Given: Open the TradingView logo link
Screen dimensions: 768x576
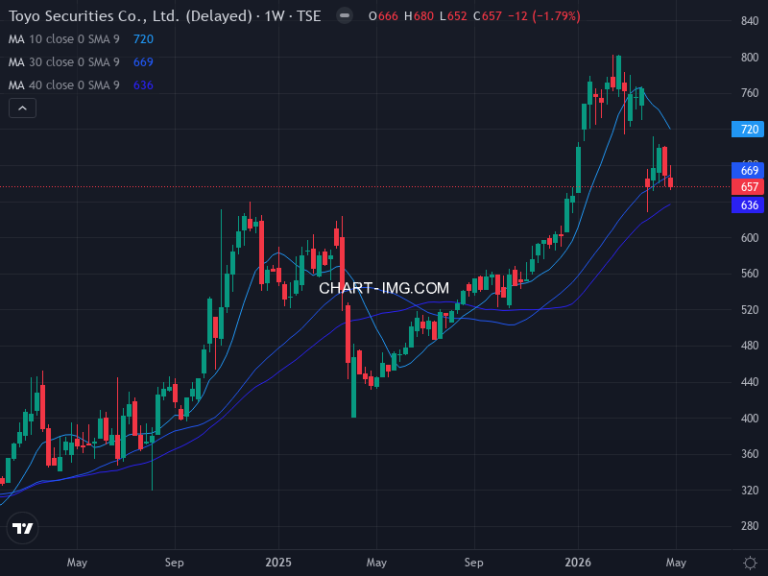Looking at the screenshot, I should [23, 528].
